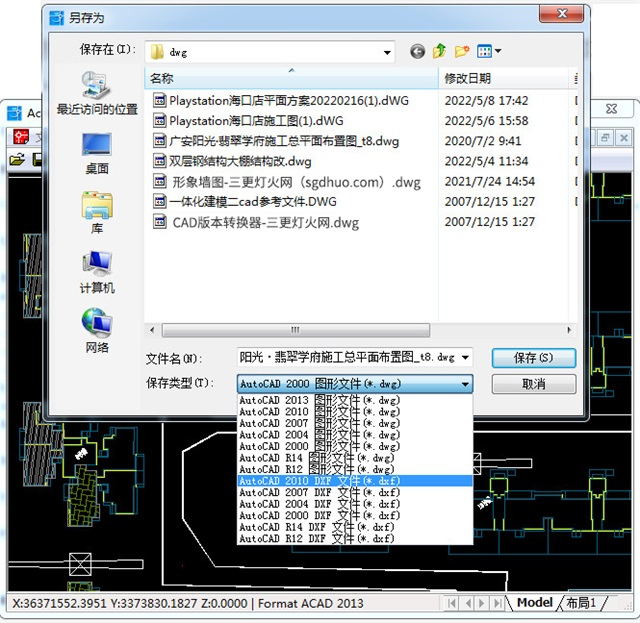Create a new folder icon

tap(462, 51)
